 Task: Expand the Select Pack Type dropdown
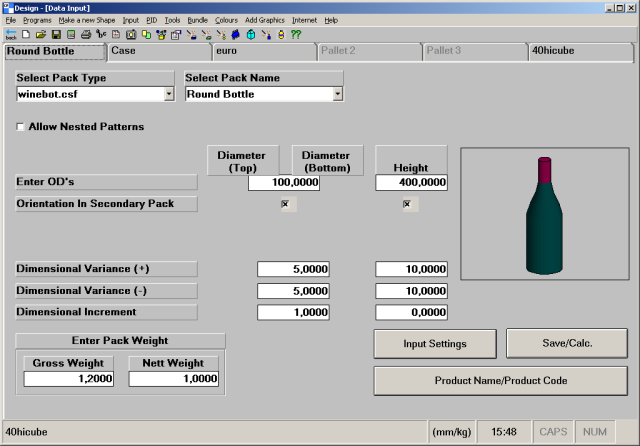click(169, 94)
